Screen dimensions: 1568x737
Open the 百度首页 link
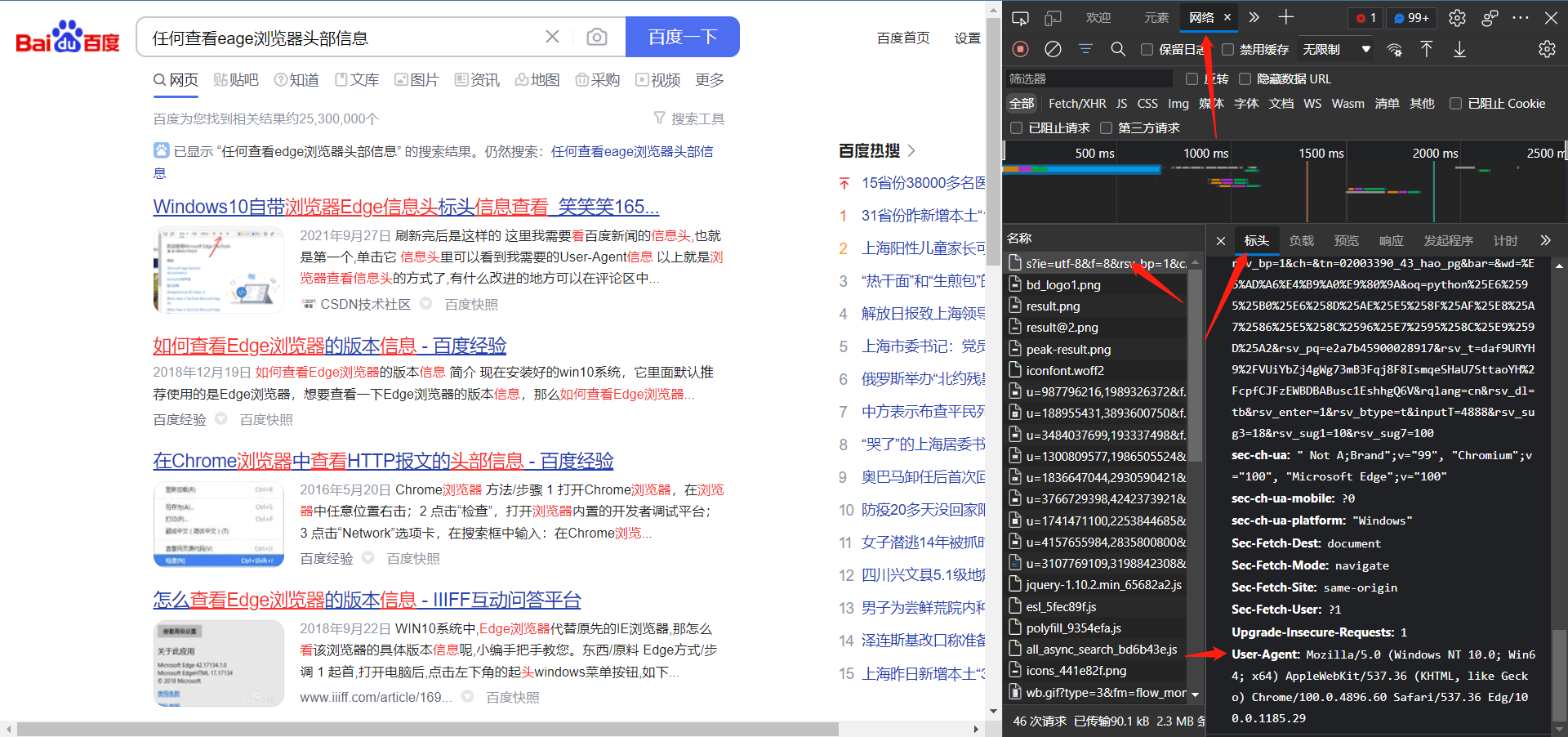(903, 38)
